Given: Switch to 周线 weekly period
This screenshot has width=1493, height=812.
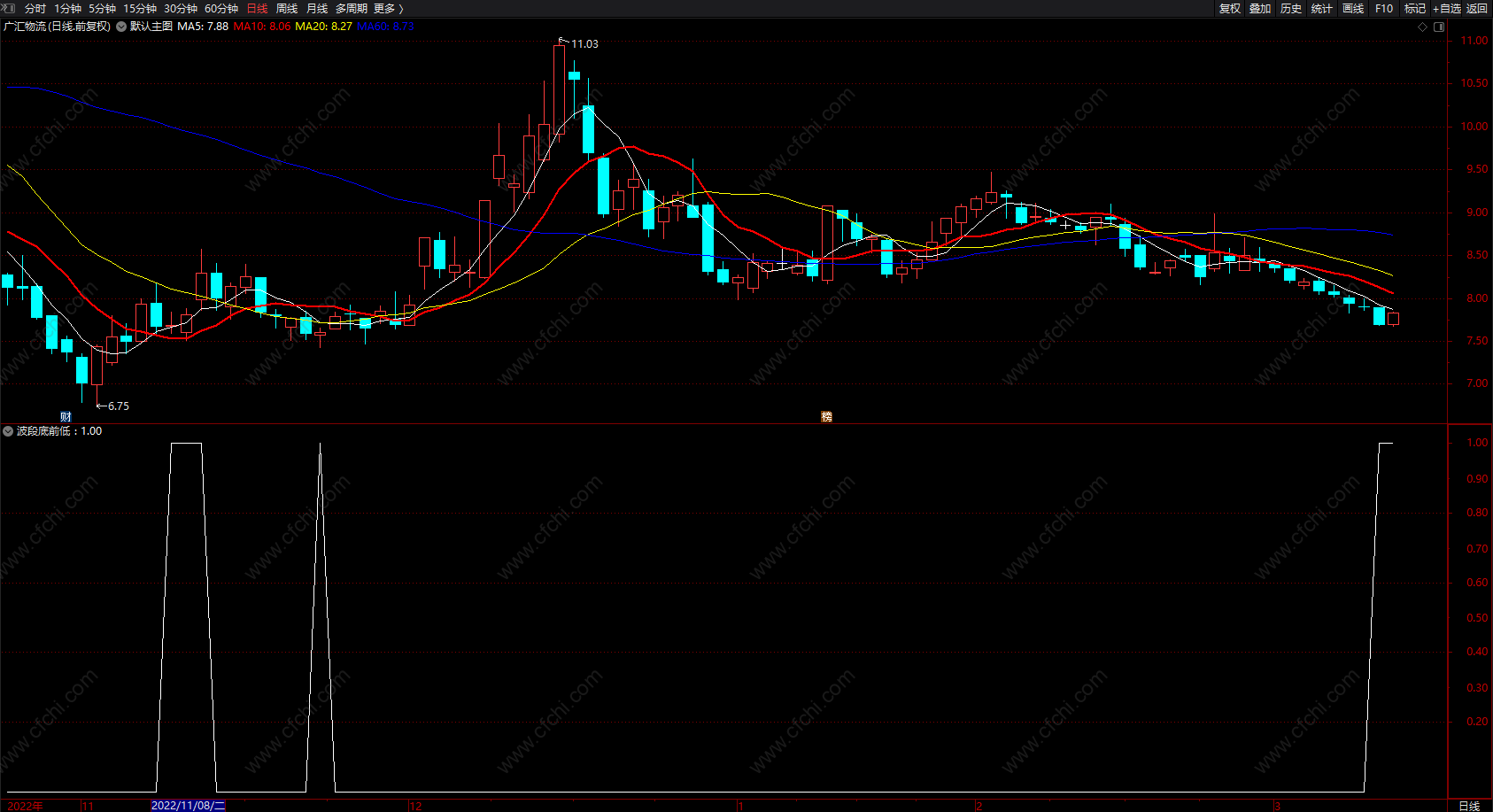Looking at the screenshot, I should pyautogui.click(x=287, y=9).
